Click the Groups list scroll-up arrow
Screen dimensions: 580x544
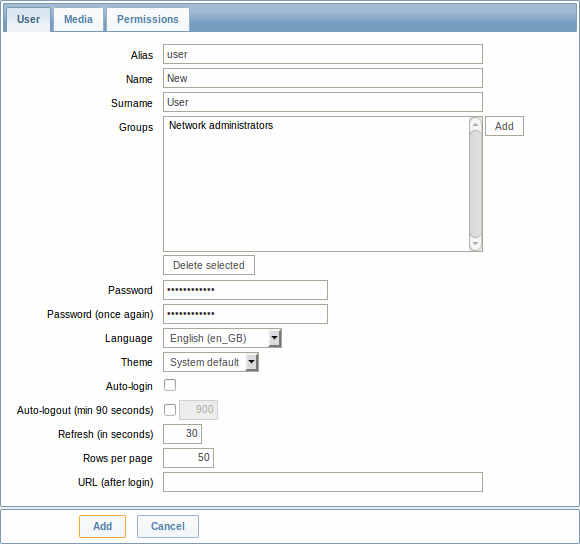coord(475,125)
